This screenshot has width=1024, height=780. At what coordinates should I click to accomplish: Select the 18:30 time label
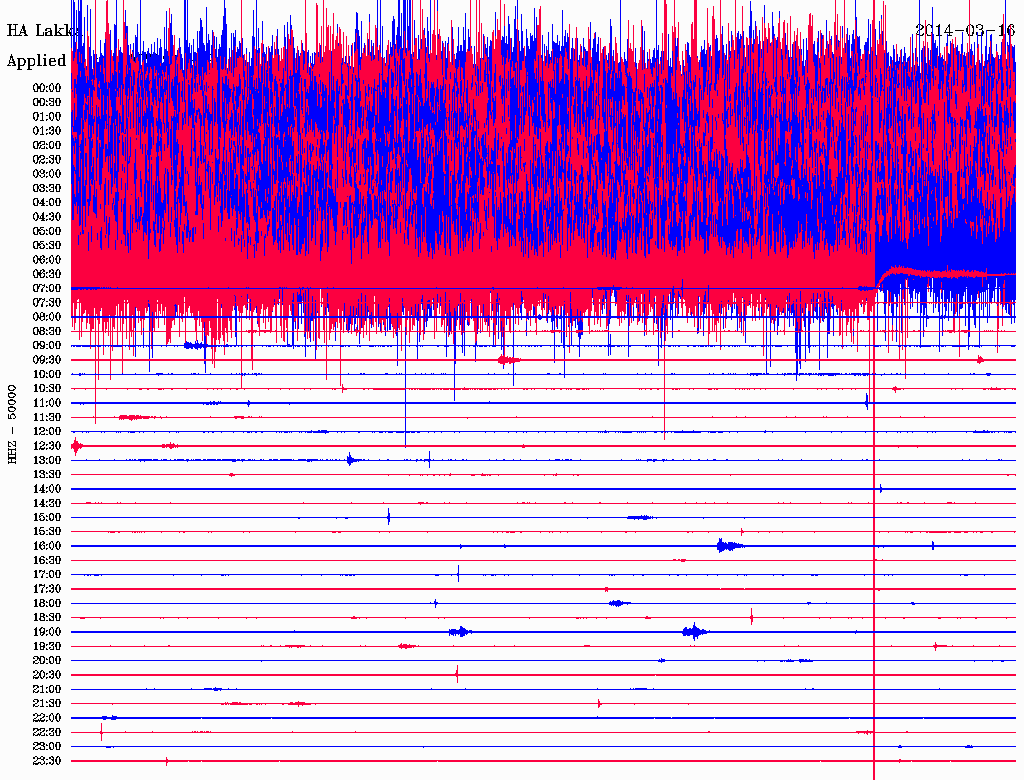click(x=47, y=617)
